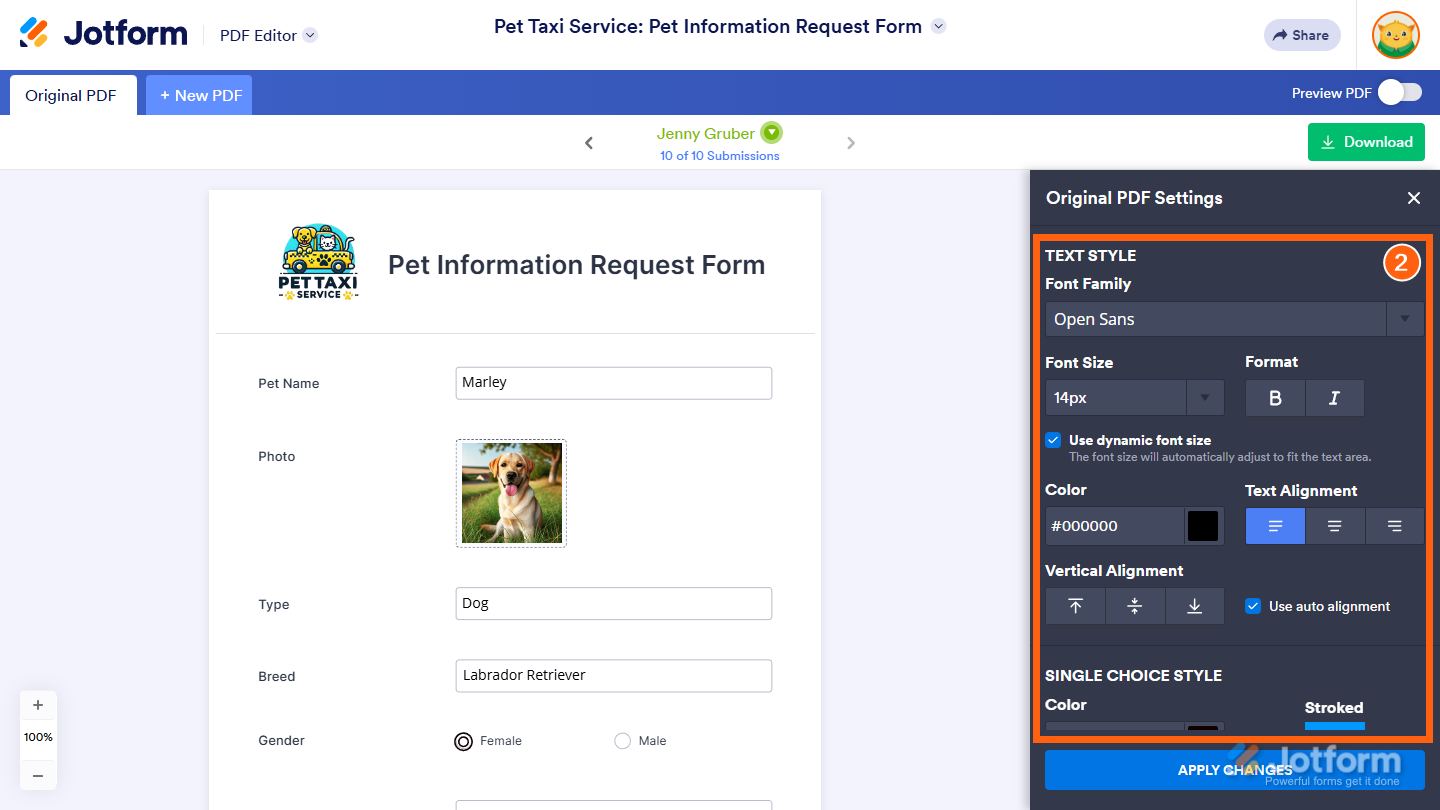Open the Font Family dropdown
The height and width of the screenshot is (810, 1440).
point(1406,319)
